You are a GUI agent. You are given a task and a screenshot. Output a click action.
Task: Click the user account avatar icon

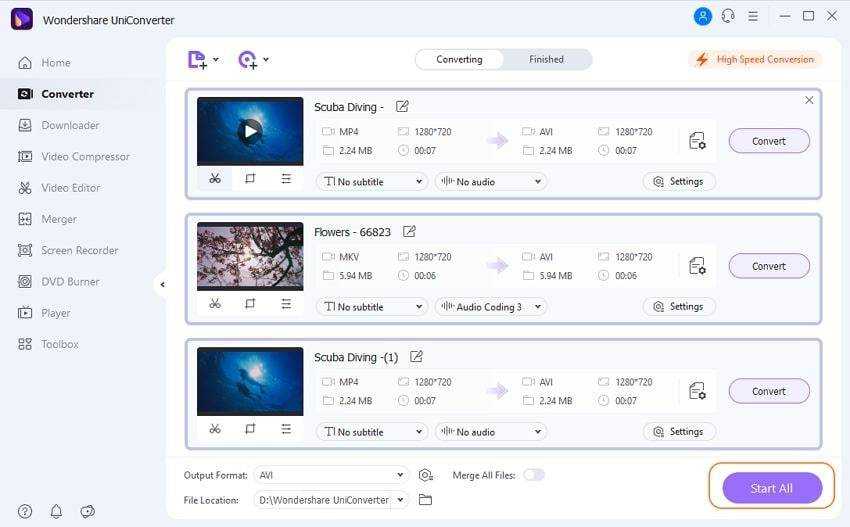click(703, 16)
